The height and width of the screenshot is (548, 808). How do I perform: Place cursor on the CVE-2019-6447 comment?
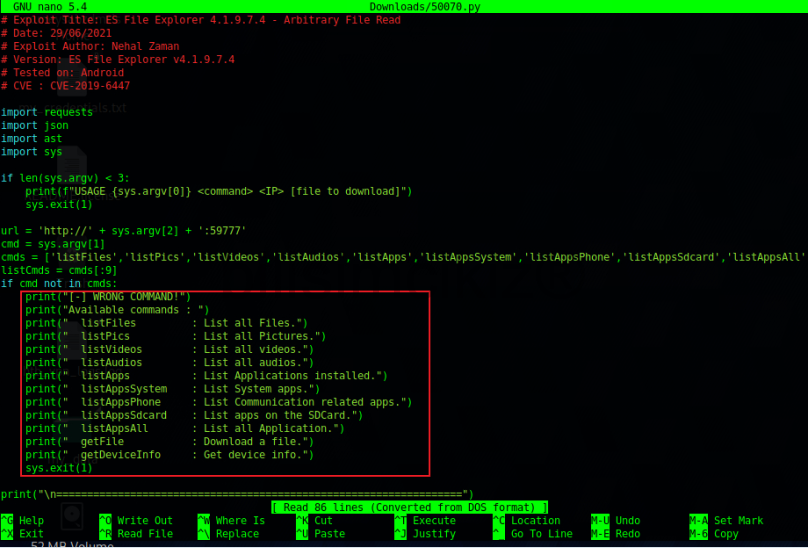click(x=65, y=86)
